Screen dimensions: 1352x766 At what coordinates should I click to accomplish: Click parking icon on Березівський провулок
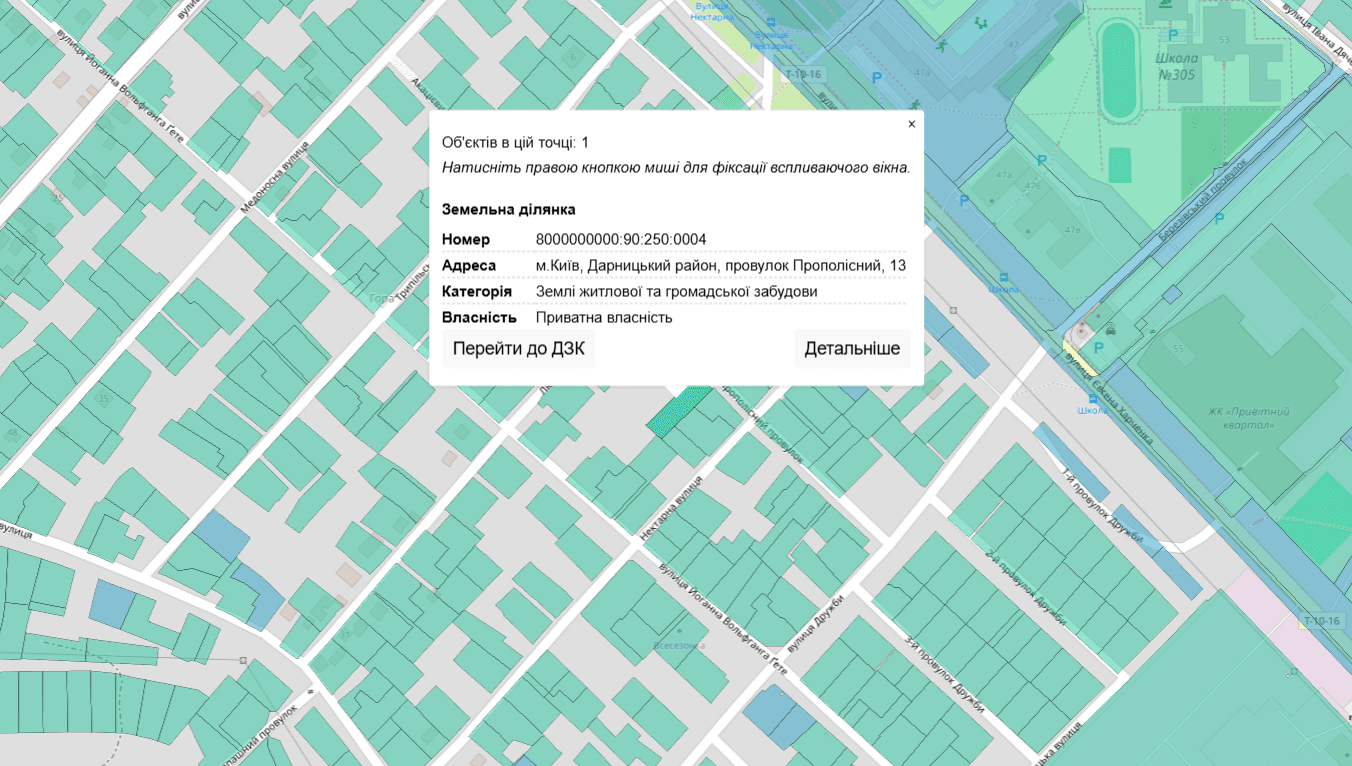click(1219, 217)
